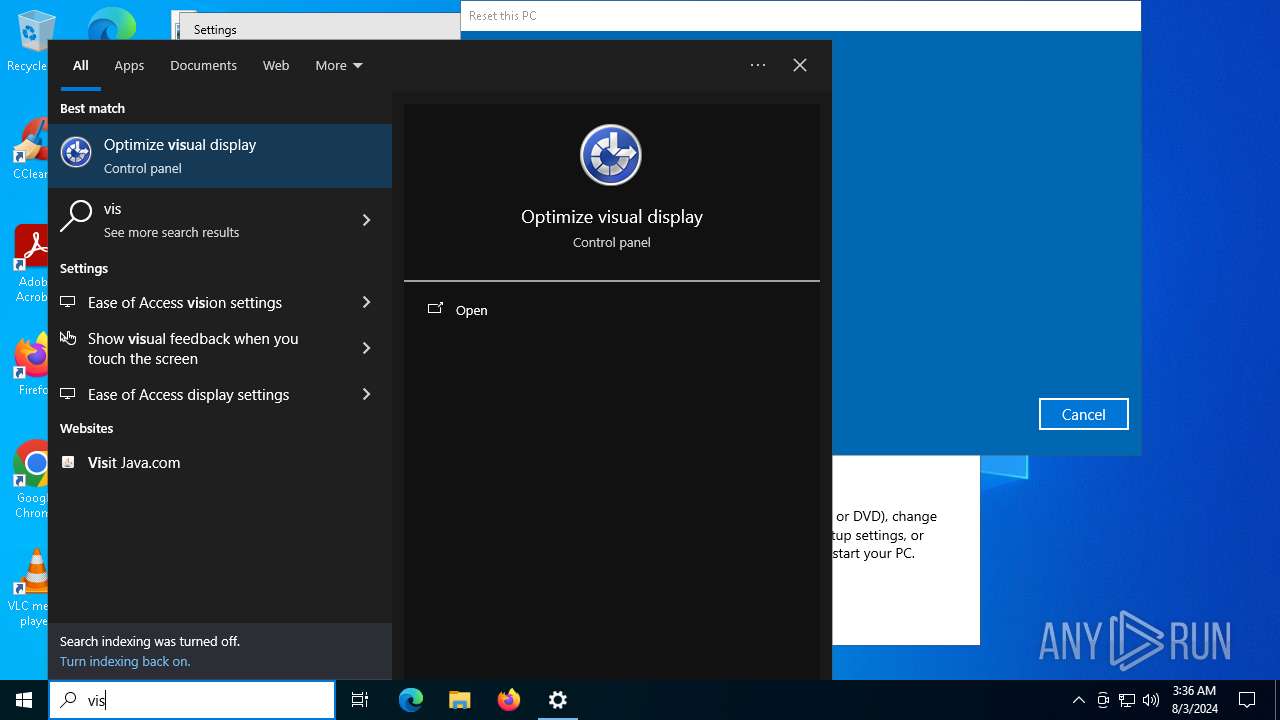The width and height of the screenshot is (1280, 720).
Task: Switch to the Web search tab
Action: click(x=276, y=65)
